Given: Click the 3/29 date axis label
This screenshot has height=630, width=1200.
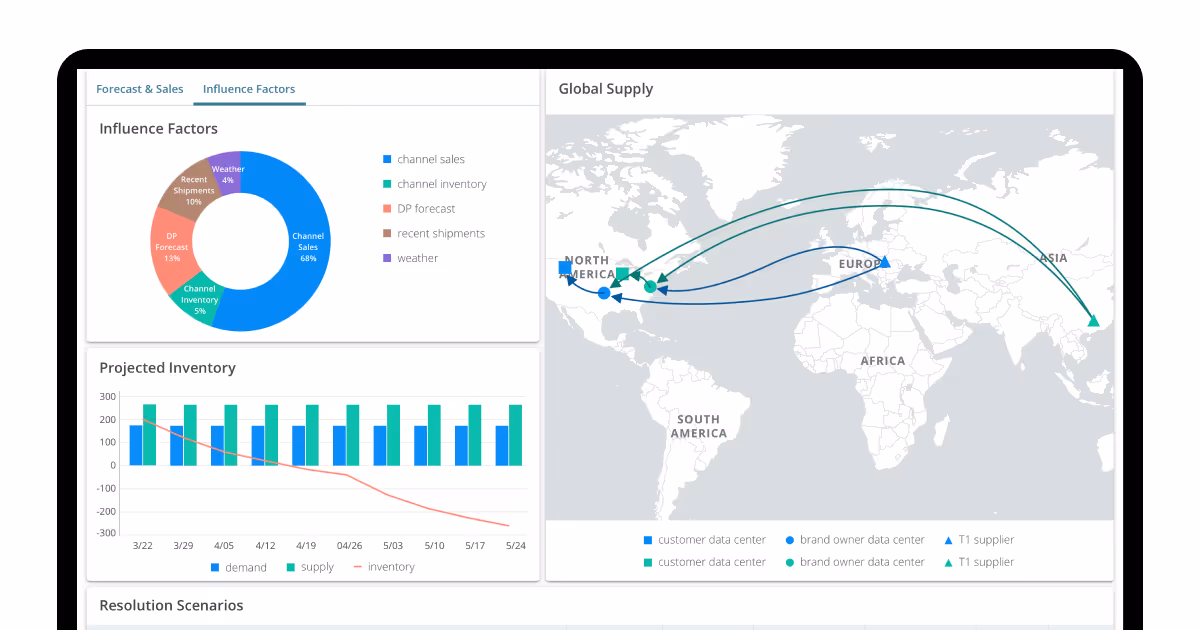Looking at the screenshot, I should point(183,546).
